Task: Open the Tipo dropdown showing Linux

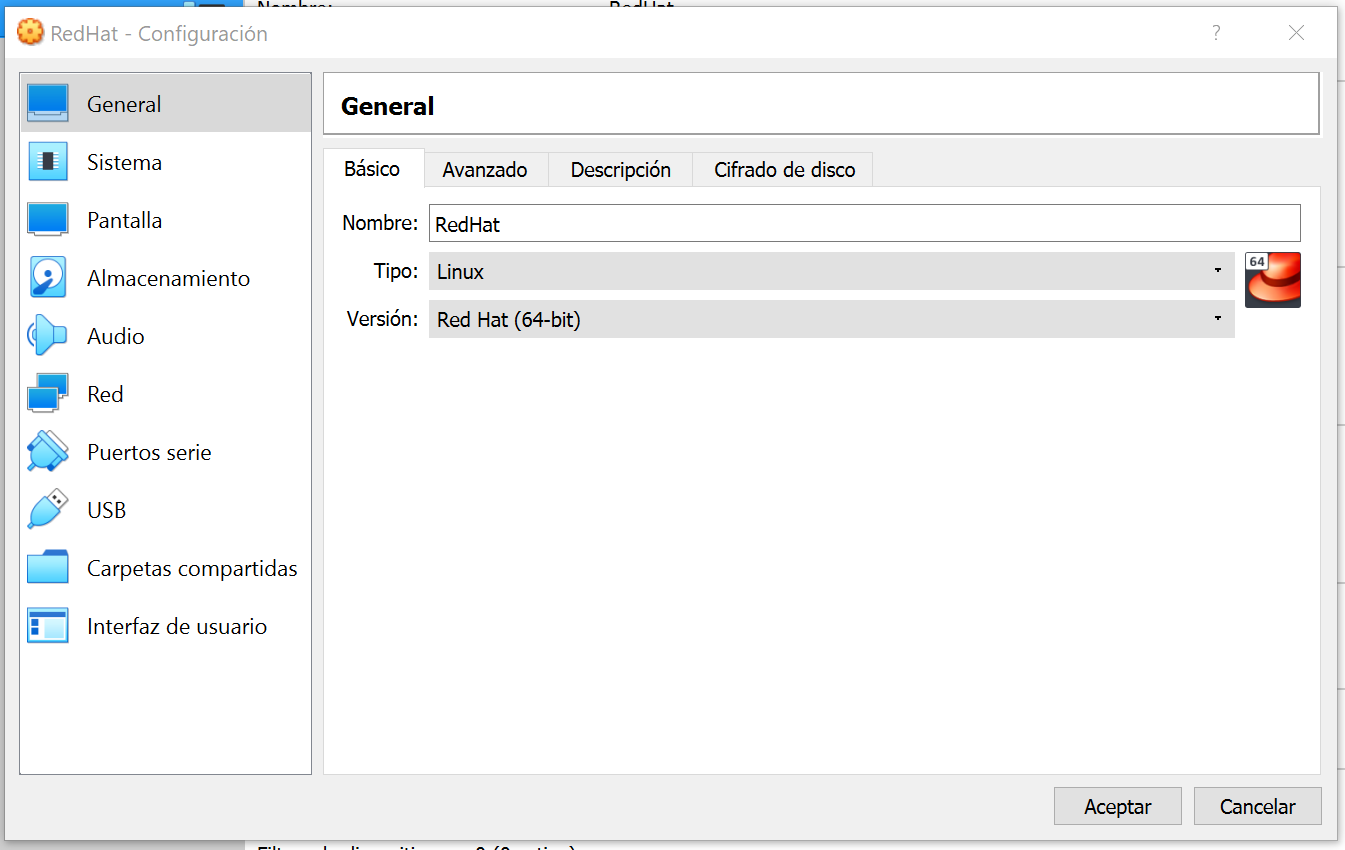Action: click(x=832, y=271)
